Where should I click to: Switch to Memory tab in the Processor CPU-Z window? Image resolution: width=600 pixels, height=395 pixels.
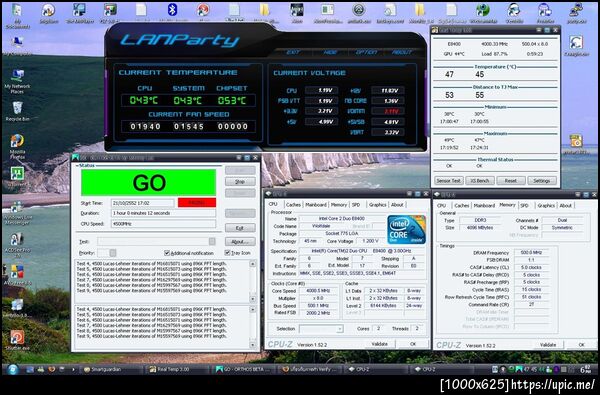339,205
